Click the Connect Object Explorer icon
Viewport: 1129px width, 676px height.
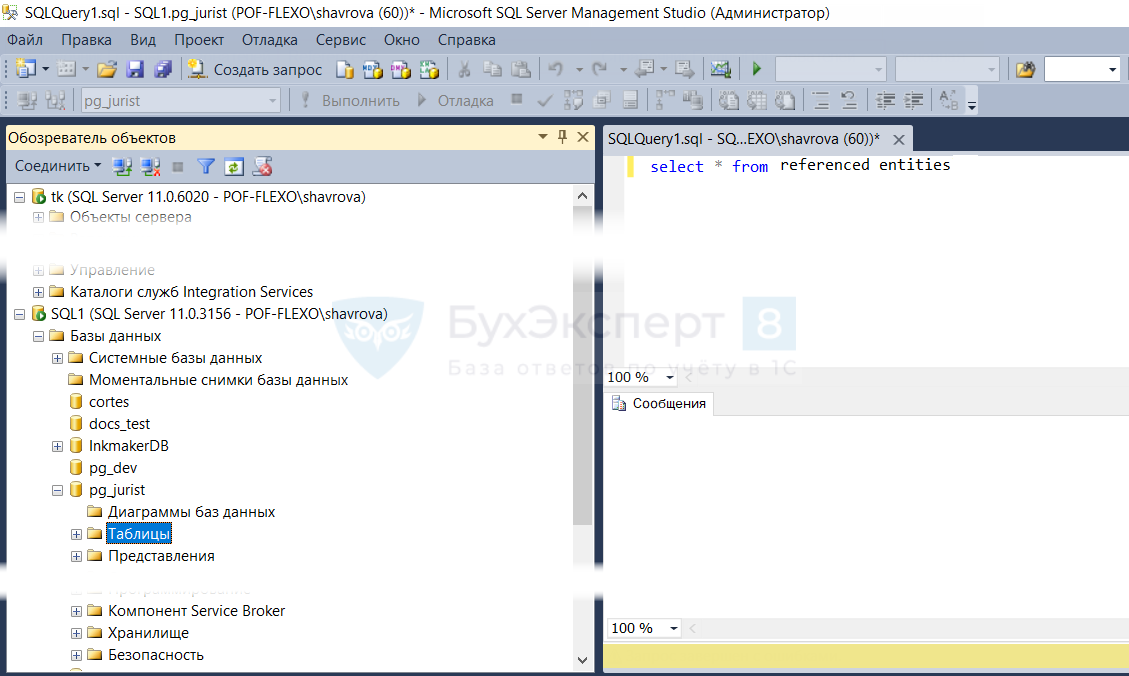click(122, 167)
